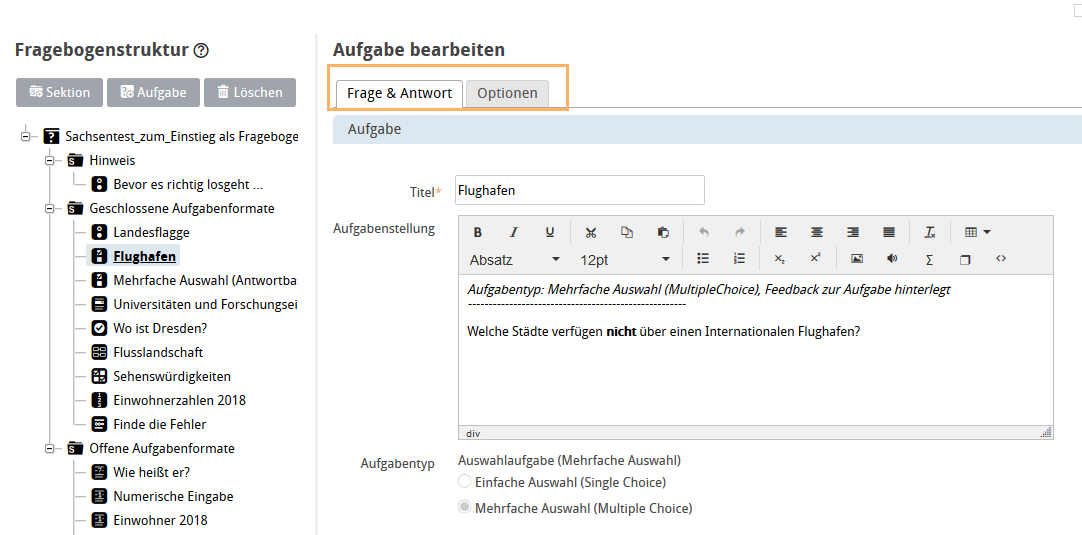Open Einwohnerzahlen 2018 task
This screenshot has width=1082, height=535.
[179, 400]
